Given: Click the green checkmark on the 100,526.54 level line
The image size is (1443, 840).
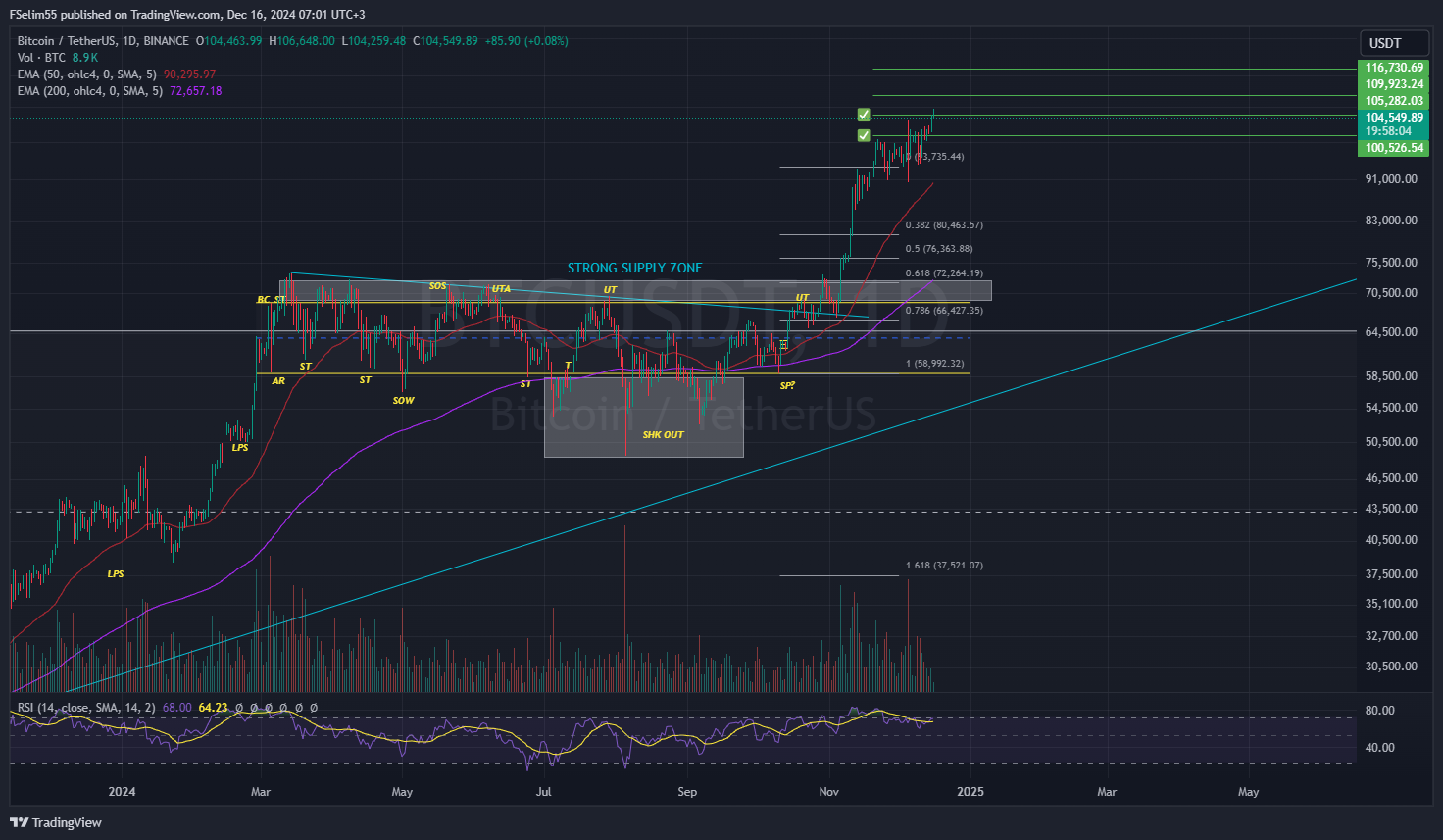Looking at the screenshot, I should (x=864, y=135).
